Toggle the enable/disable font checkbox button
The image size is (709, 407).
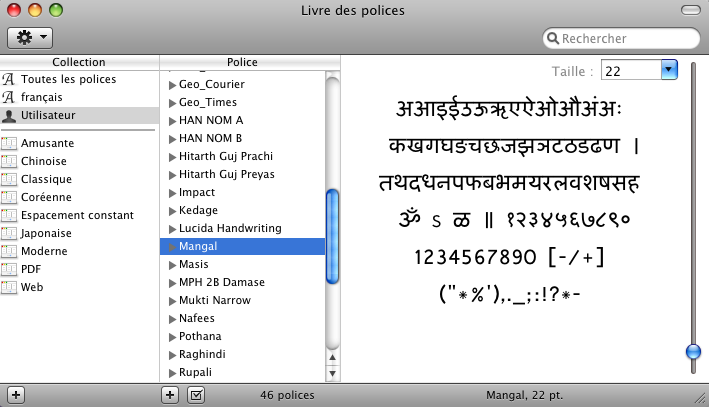(196, 394)
